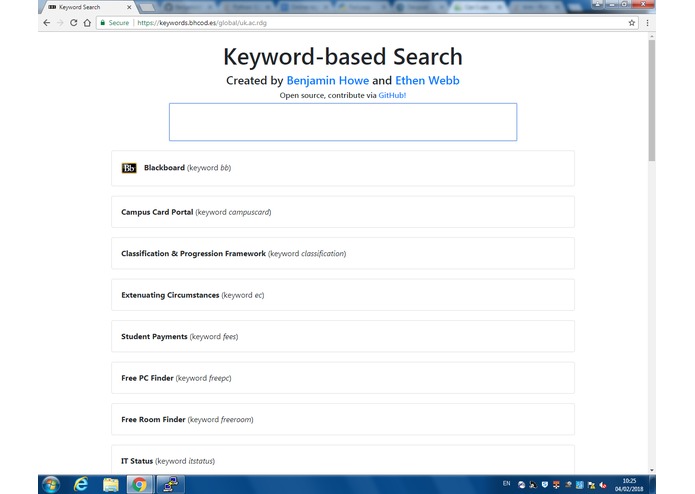Click the Blackboard Bb logo icon

click(x=129, y=168)
